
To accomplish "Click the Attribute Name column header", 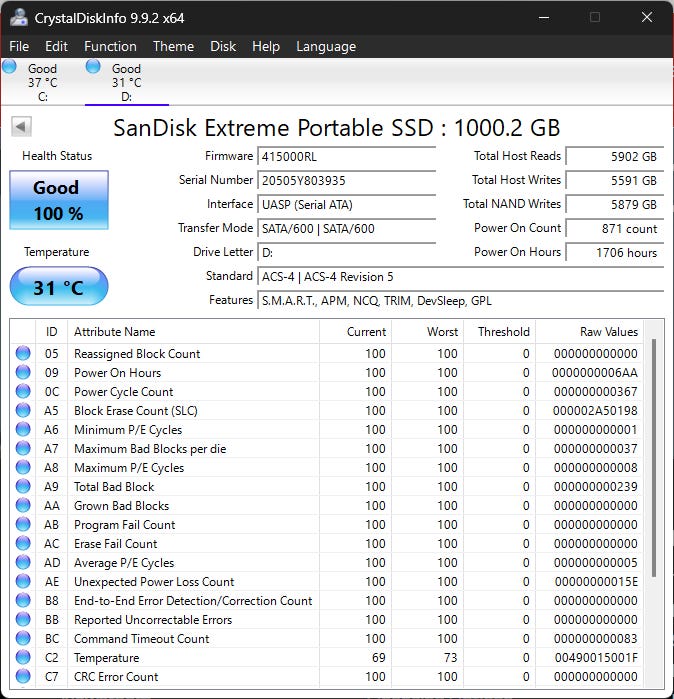I will [x=193, y=332].
